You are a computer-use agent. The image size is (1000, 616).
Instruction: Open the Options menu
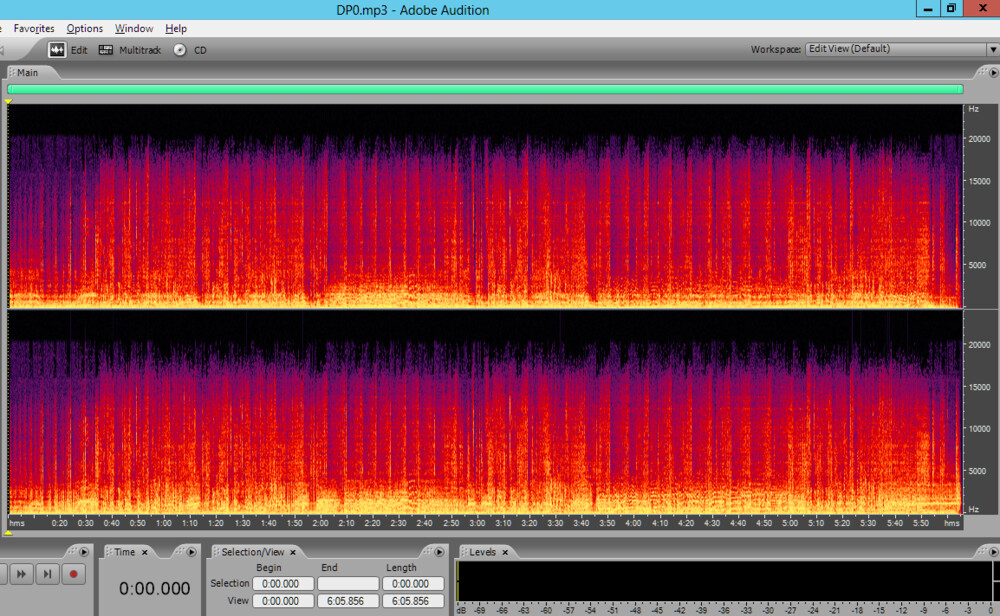point(85,29)
